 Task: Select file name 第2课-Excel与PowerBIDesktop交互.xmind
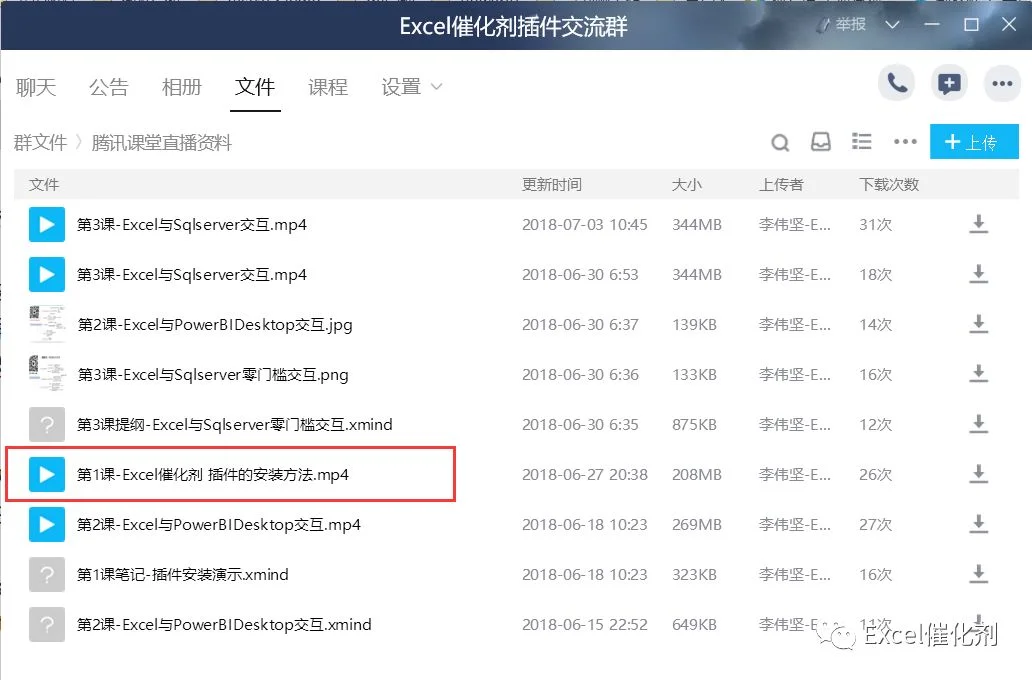tap(224, 625)
